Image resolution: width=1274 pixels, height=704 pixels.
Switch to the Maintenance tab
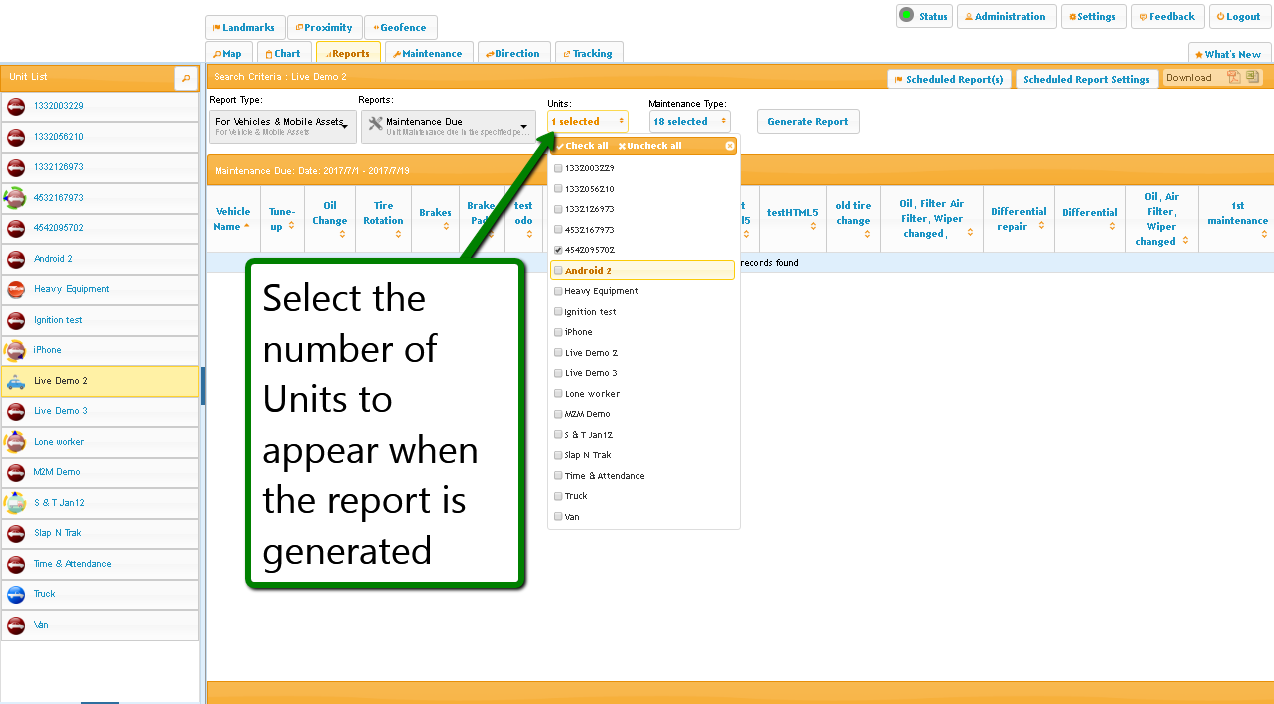[x=427, y=54]
